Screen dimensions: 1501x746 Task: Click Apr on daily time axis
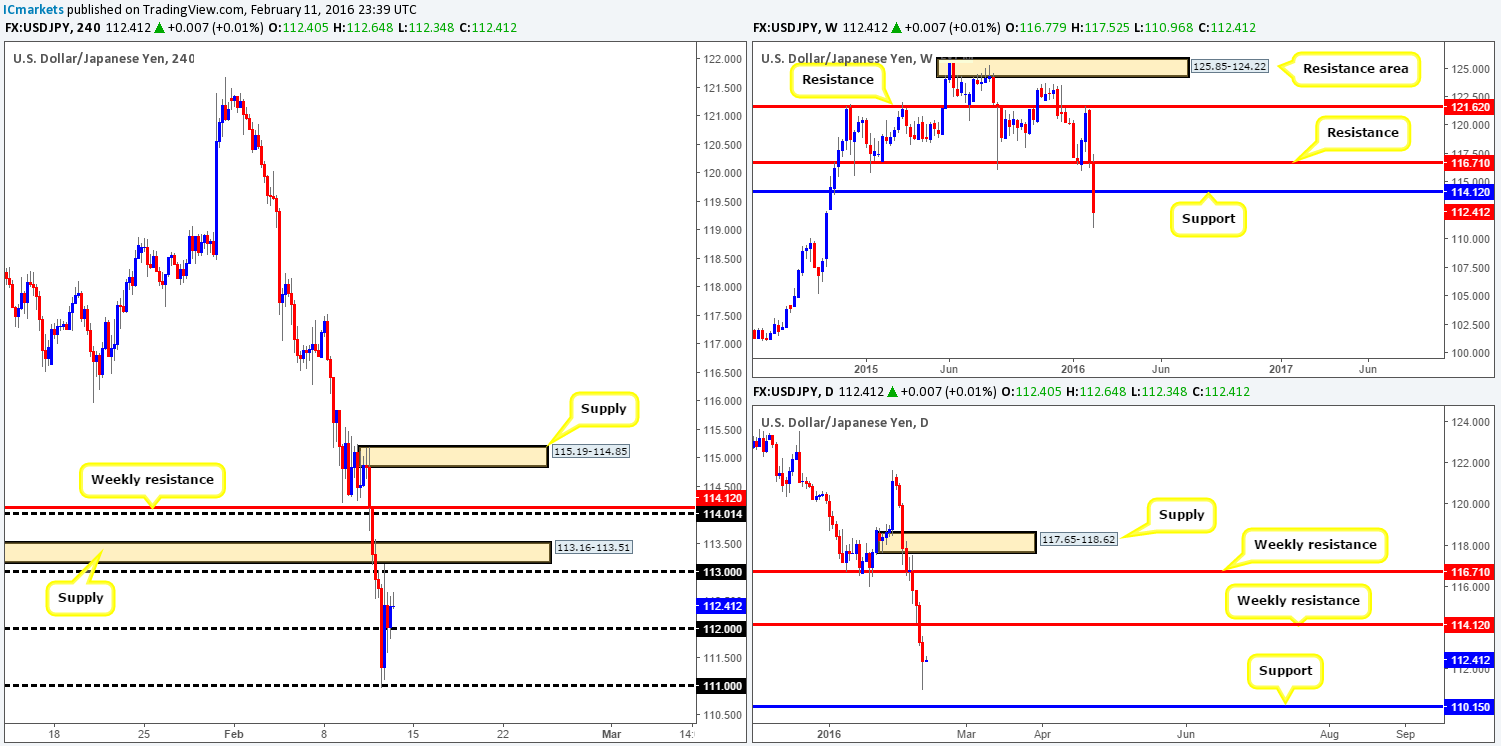(1041, 732)
